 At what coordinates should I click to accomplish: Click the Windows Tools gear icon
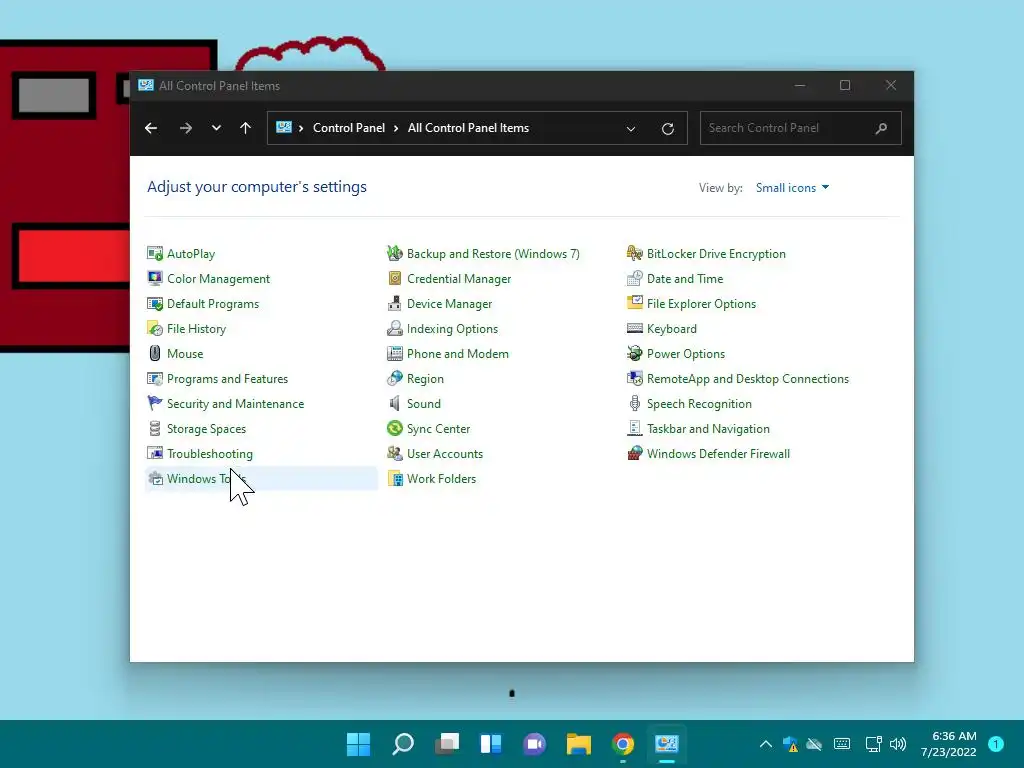[x=155, y=479]
